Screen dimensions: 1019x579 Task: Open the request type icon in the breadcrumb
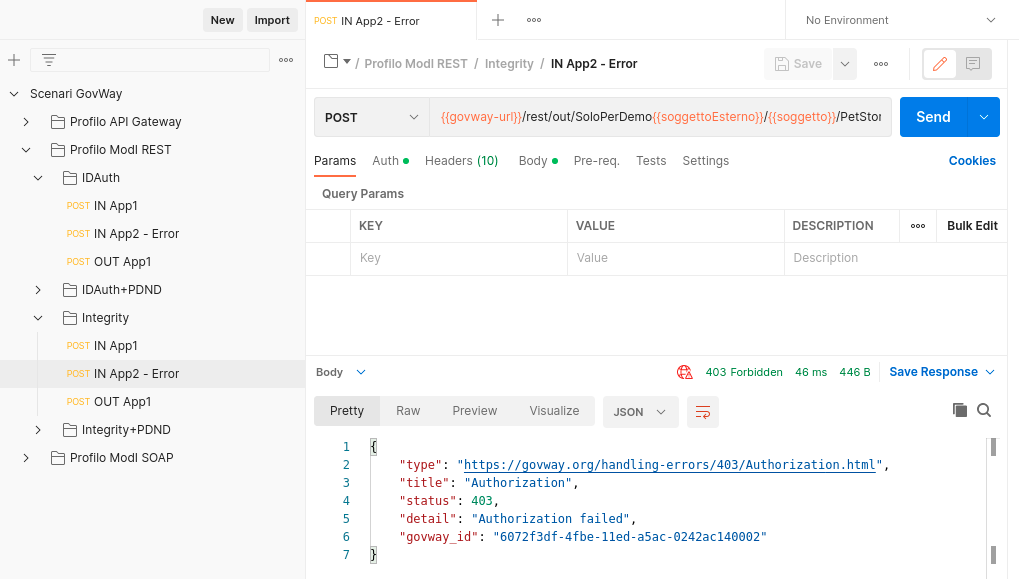pos(331,62)
